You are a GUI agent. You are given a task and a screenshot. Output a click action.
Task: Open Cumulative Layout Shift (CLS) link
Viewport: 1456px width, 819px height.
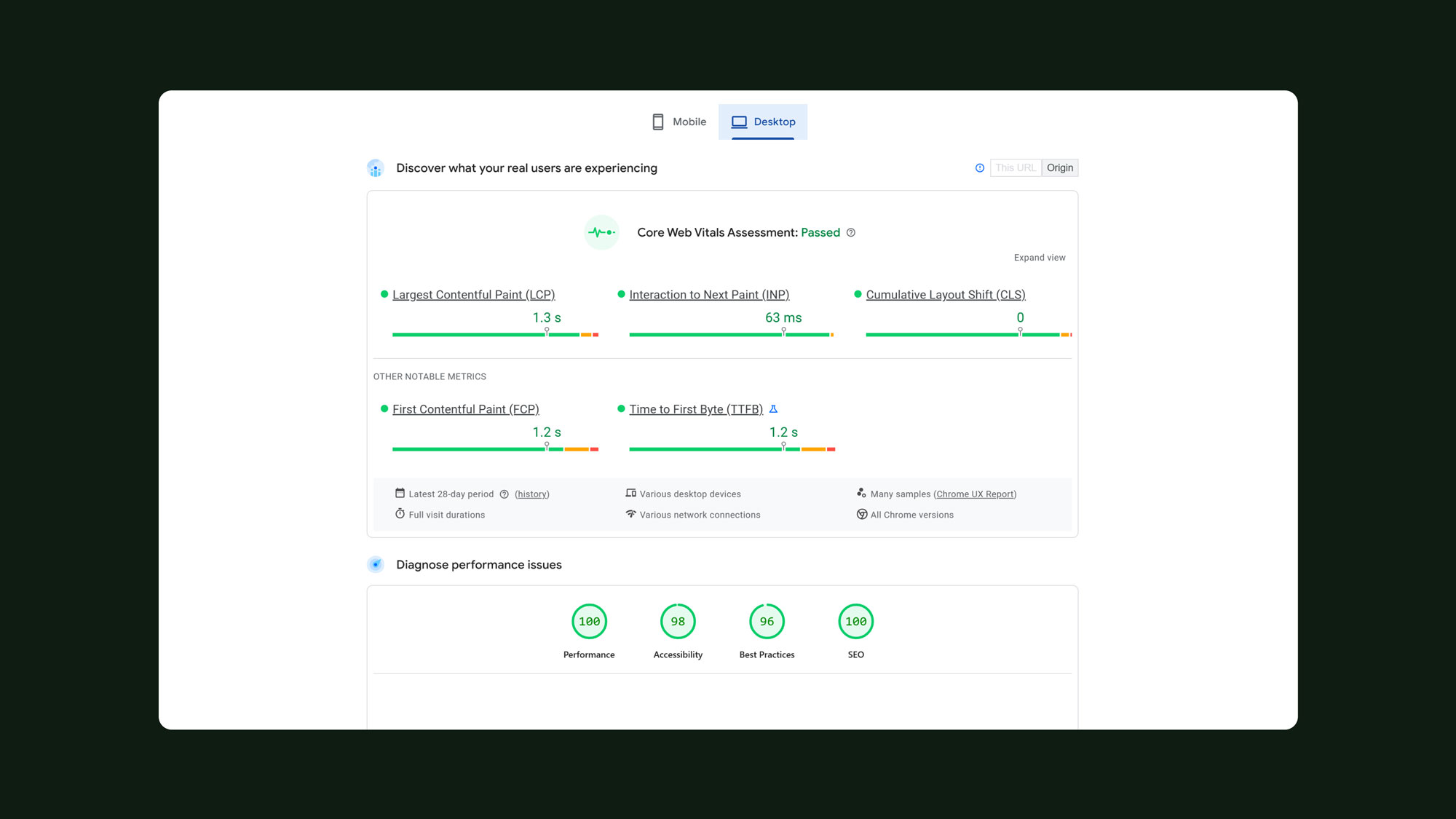point(946,295)
